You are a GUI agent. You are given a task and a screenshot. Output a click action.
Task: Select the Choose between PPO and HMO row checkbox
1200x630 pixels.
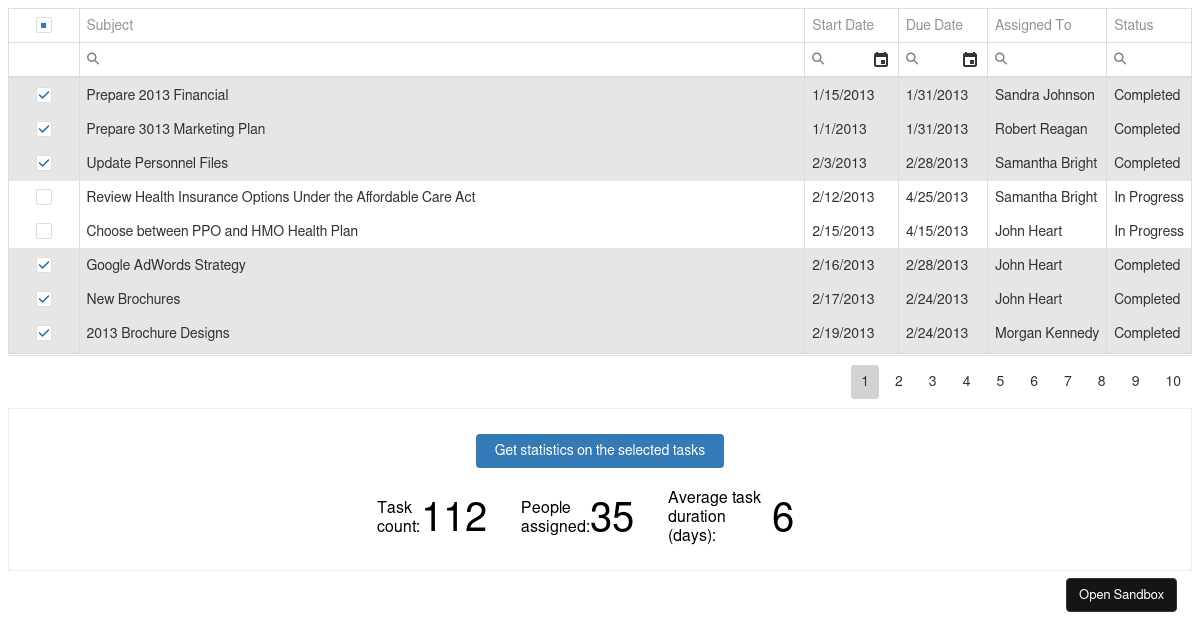coord(44,231)
